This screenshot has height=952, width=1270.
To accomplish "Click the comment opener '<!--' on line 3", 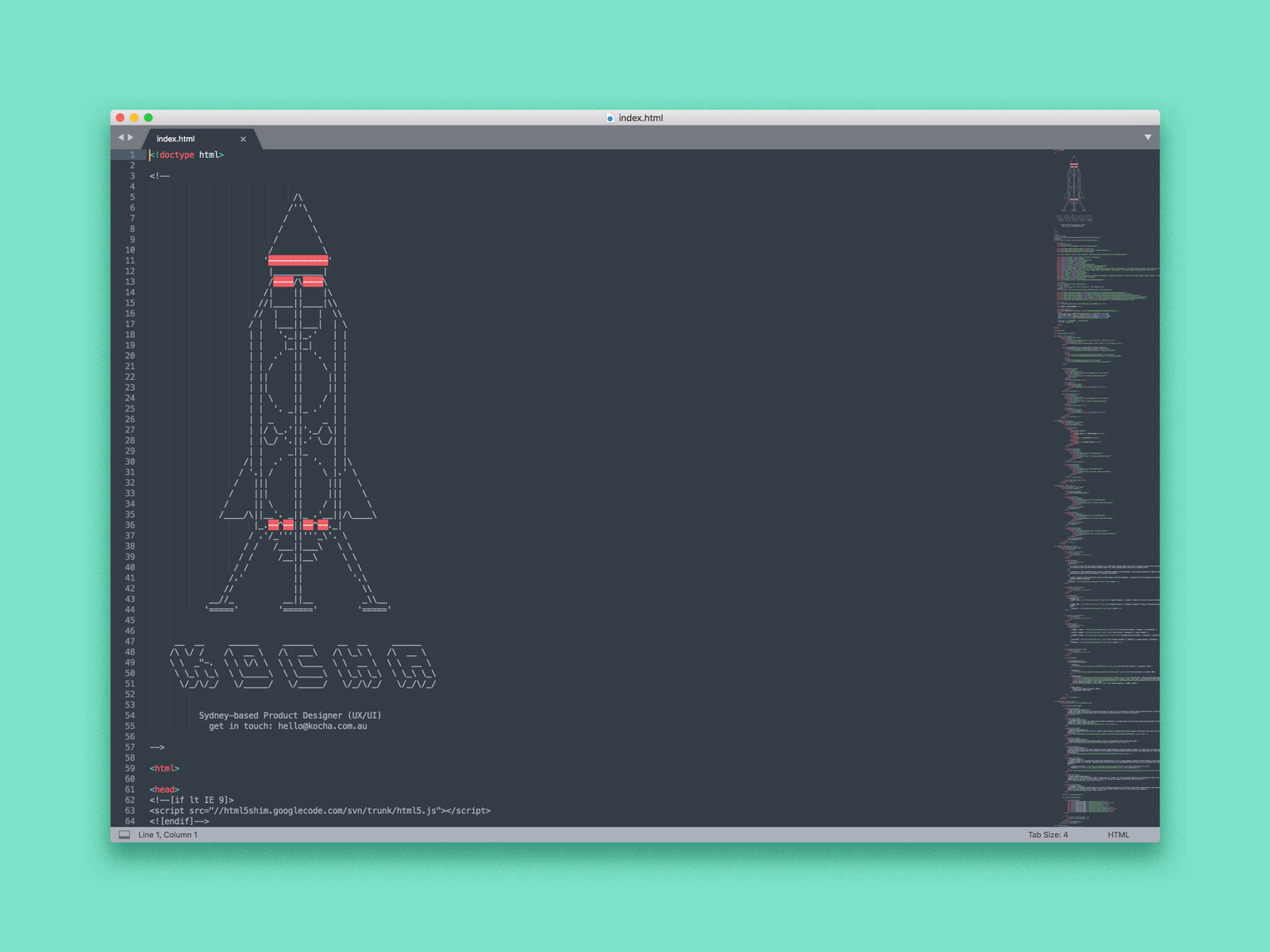I will click(160, 176).
